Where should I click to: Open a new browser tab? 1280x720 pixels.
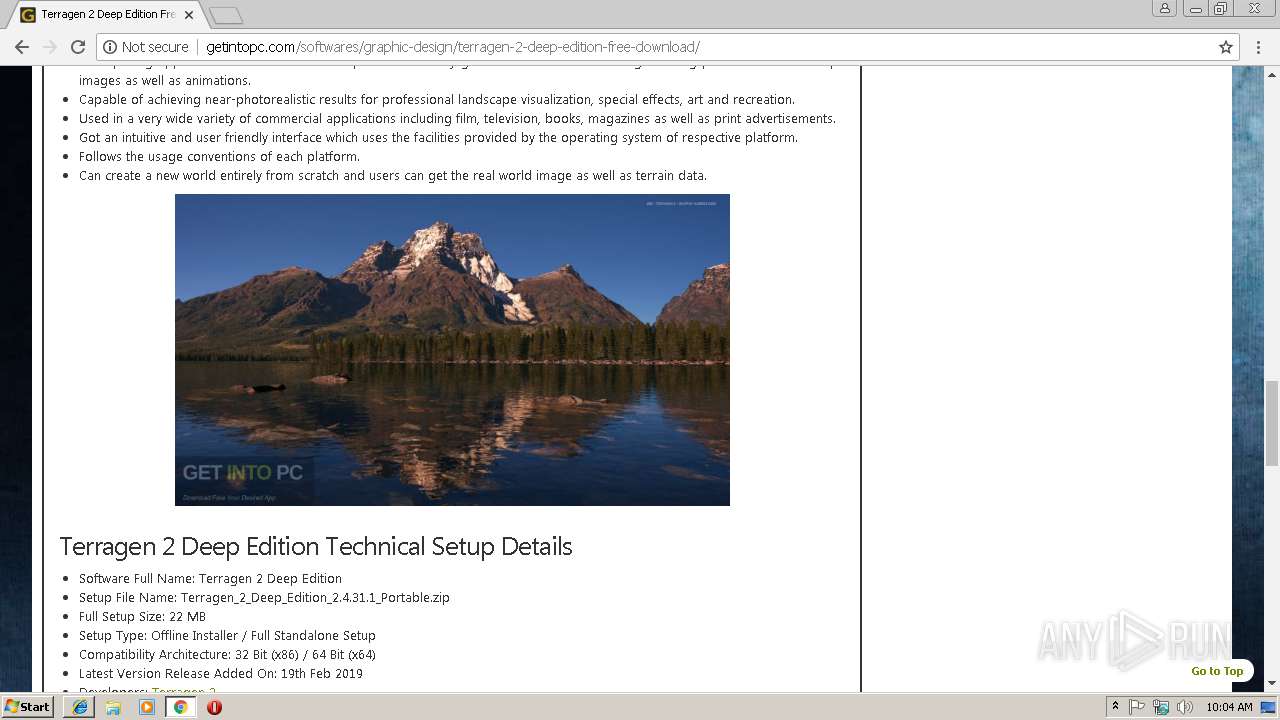[x=226, y=15]
